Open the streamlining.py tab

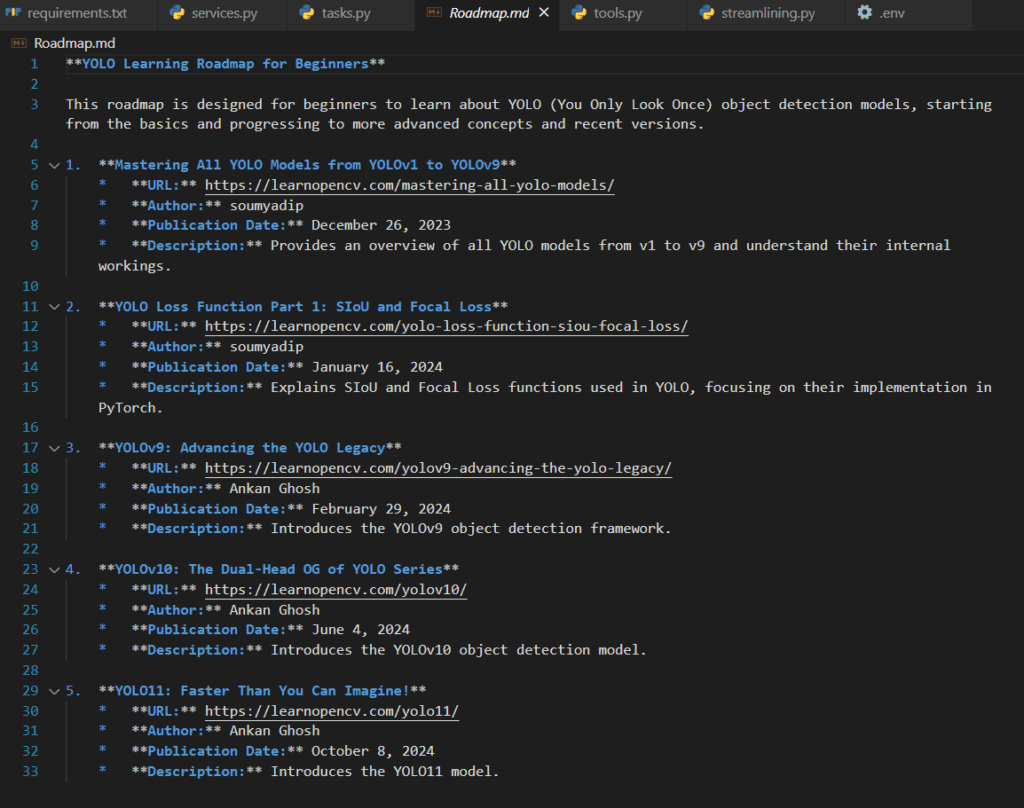point(768,14)
